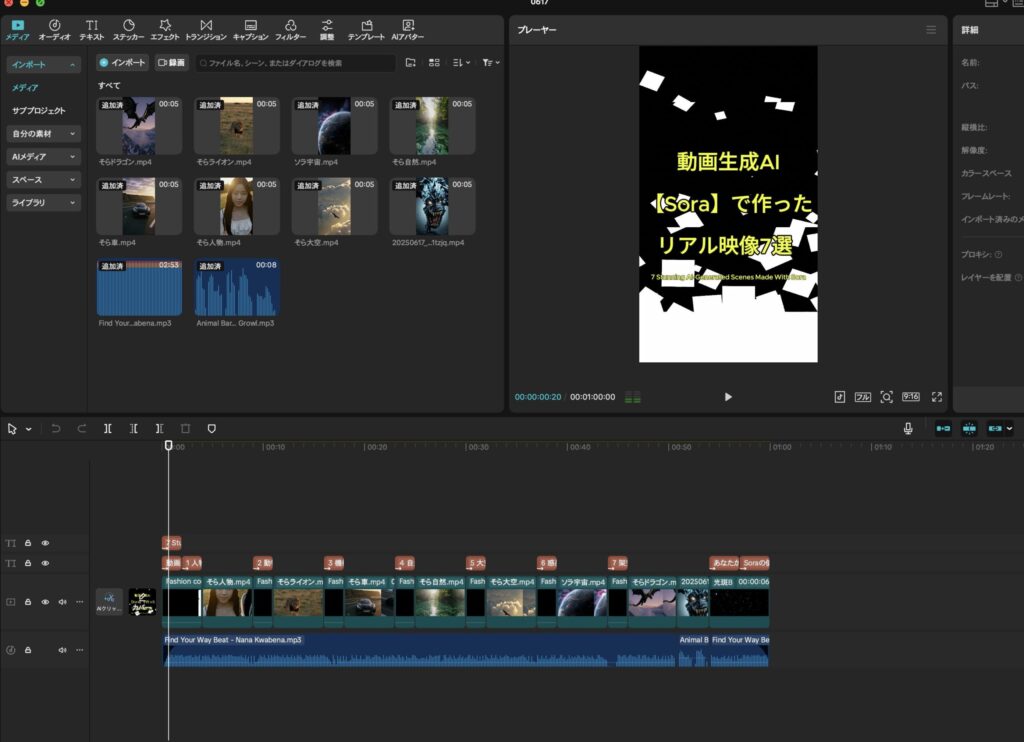Hide the lower text track
1024x742 pixels.
(x=45, y=563)
